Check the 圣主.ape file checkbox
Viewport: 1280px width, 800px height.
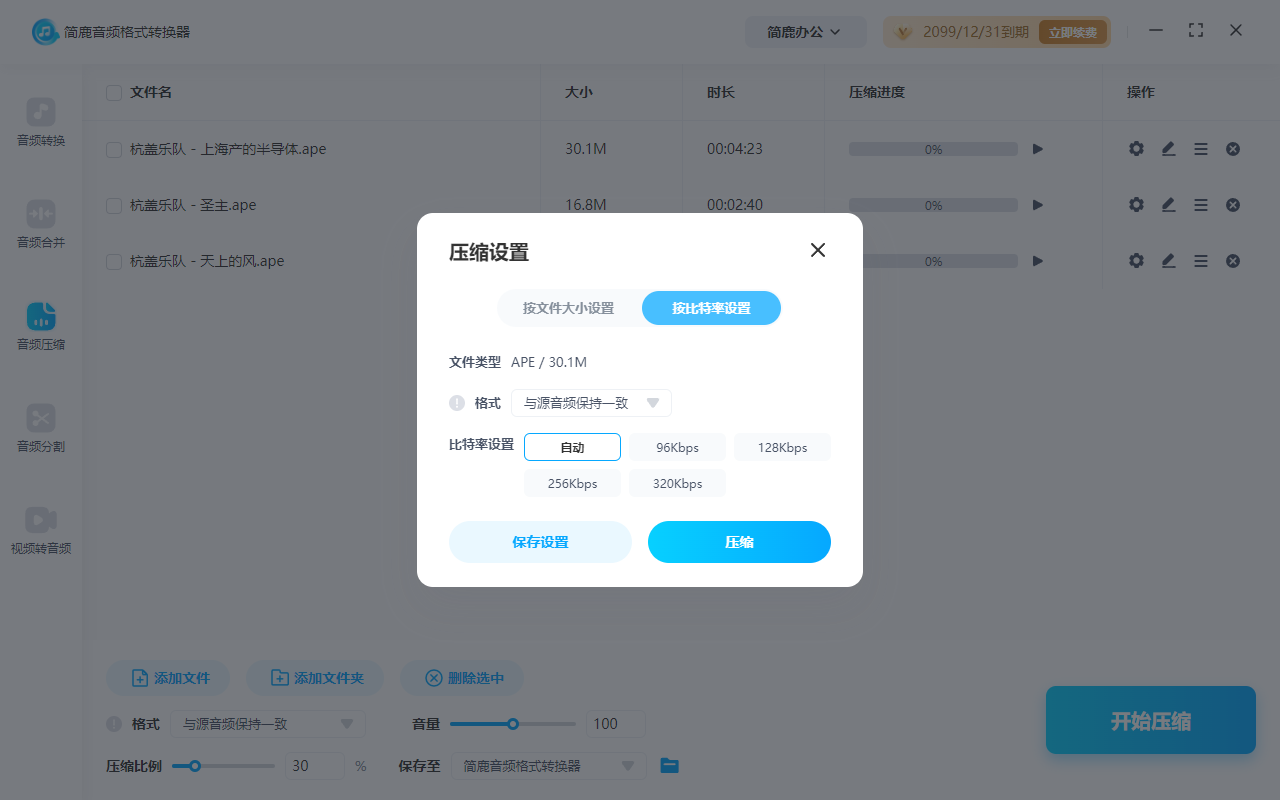pos(114,205)
